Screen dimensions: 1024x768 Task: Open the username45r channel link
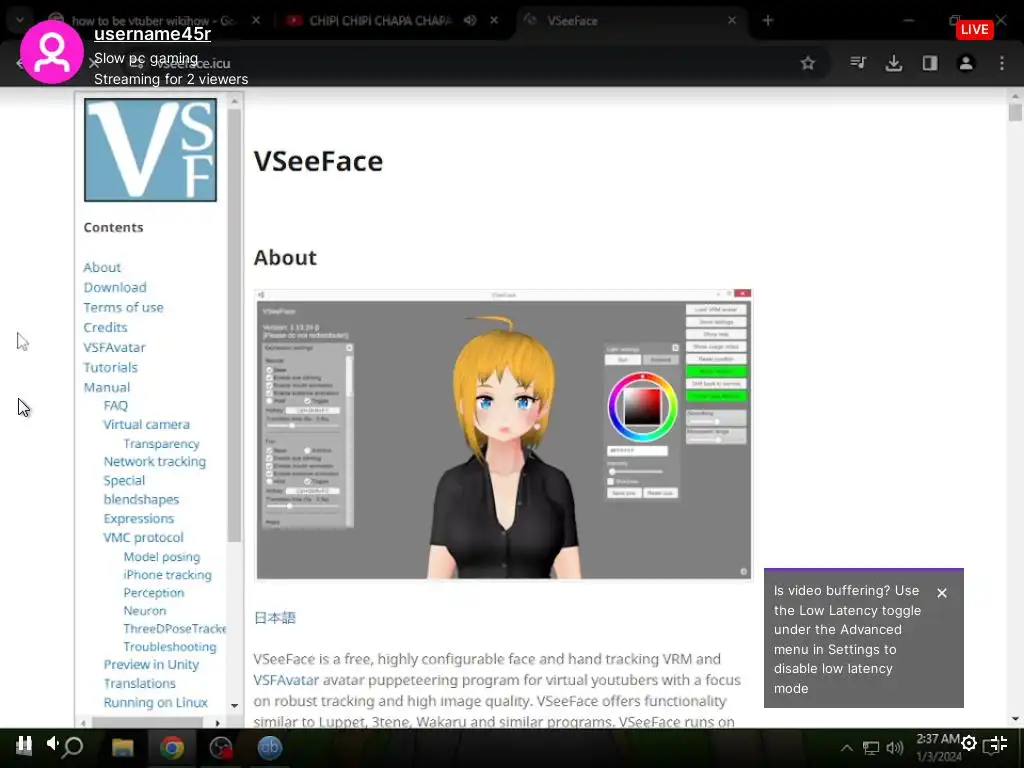(152, 34)
